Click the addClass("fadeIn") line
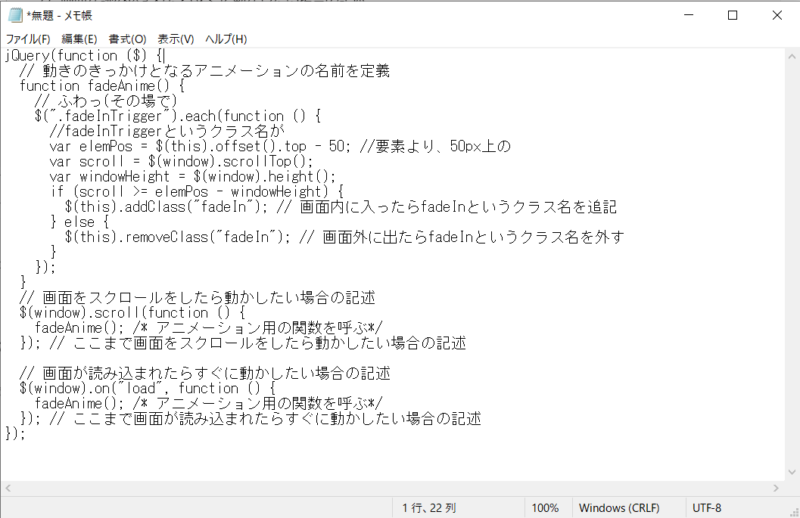800x518 pixels. pyautogui.click(x=341, y=207)
